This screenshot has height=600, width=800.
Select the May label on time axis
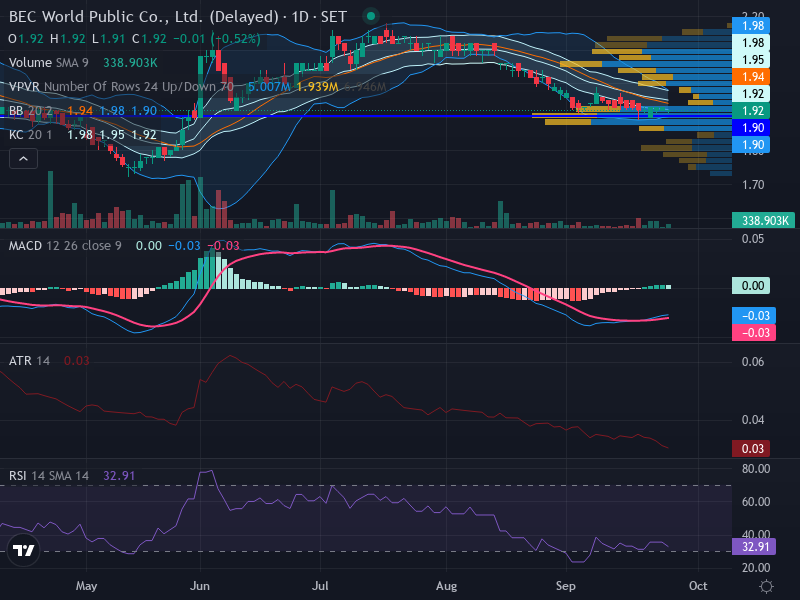(86, 586)
